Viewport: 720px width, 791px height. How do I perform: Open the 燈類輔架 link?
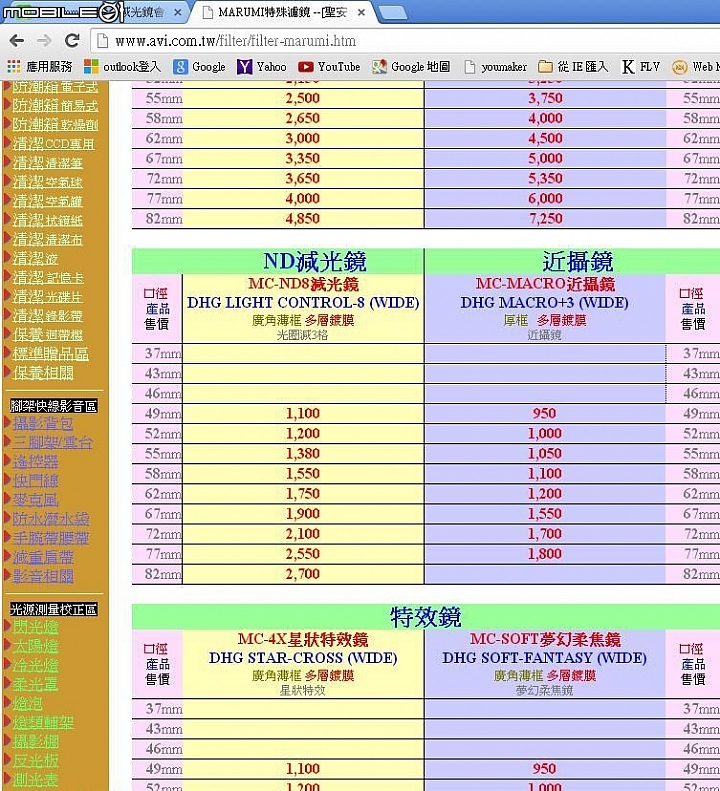(x=43, y=722)
